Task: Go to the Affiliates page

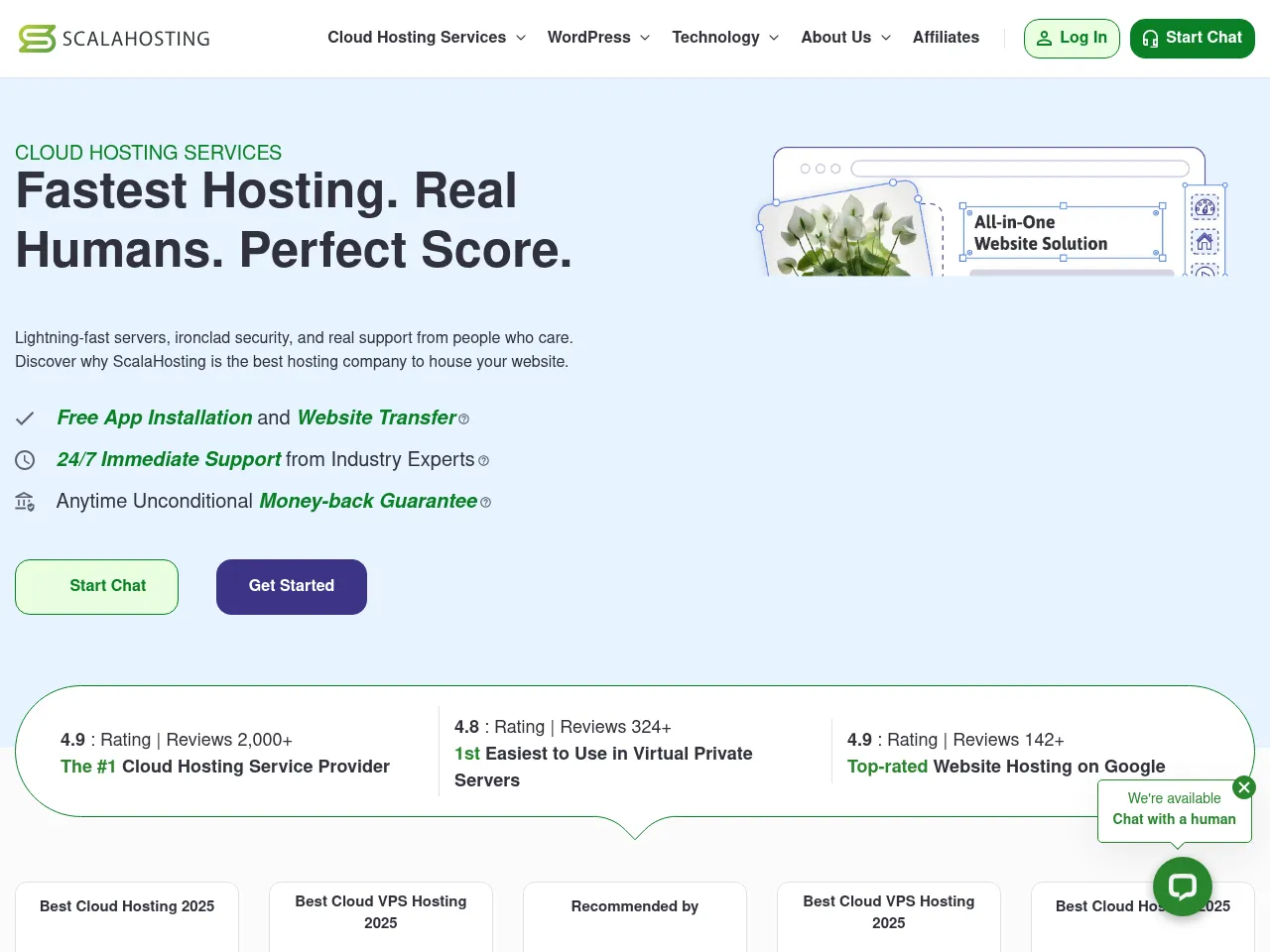Action: tap(946, 38)
